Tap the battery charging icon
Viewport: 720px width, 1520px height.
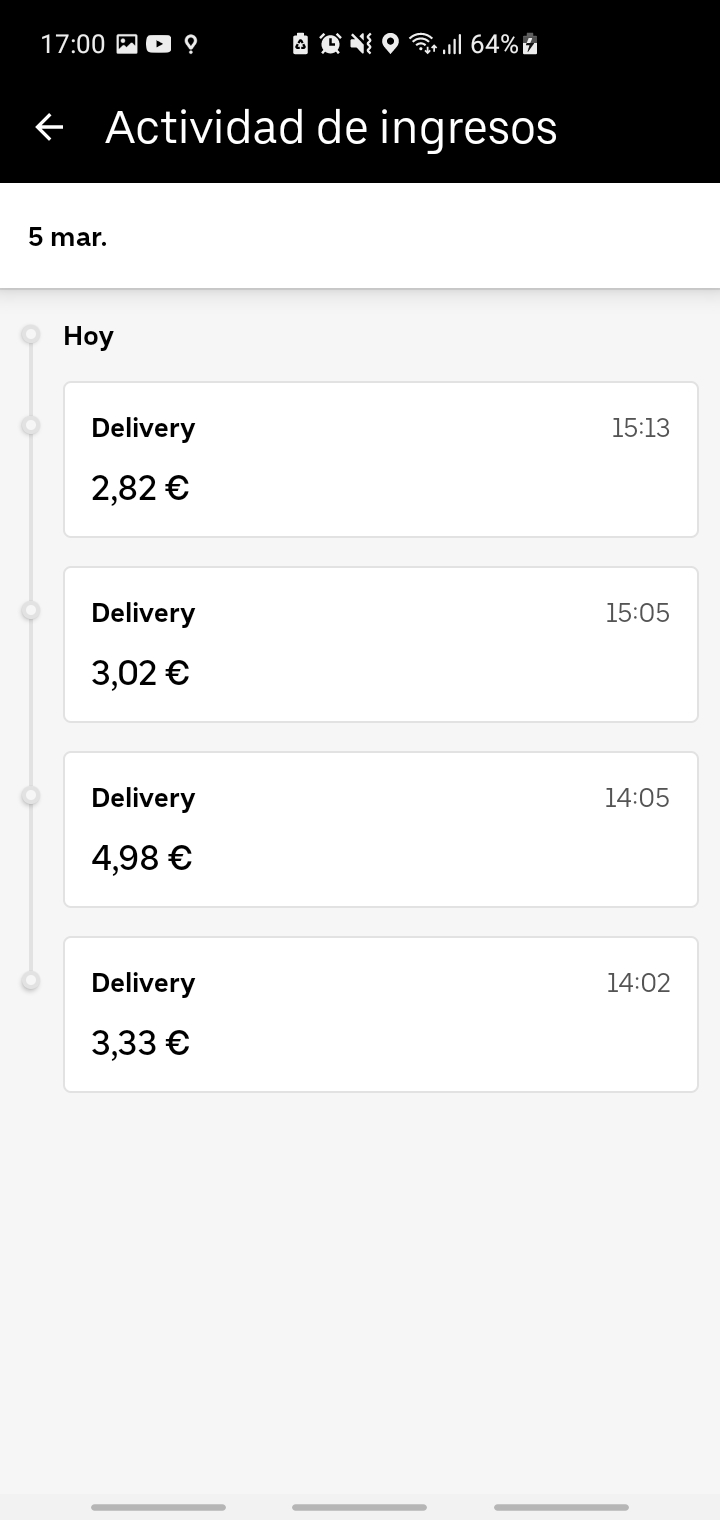click(531, 44)
